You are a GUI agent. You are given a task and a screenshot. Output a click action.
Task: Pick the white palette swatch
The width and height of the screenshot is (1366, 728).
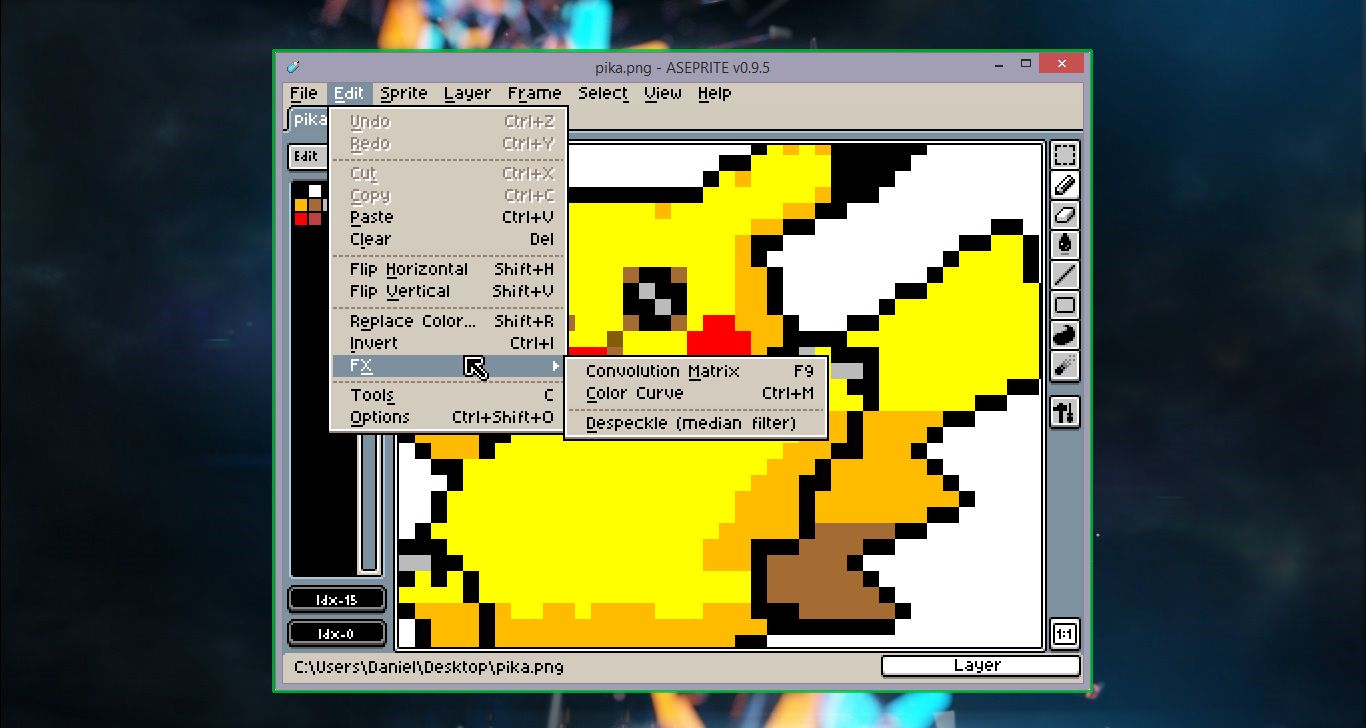(x=315, y=191)
